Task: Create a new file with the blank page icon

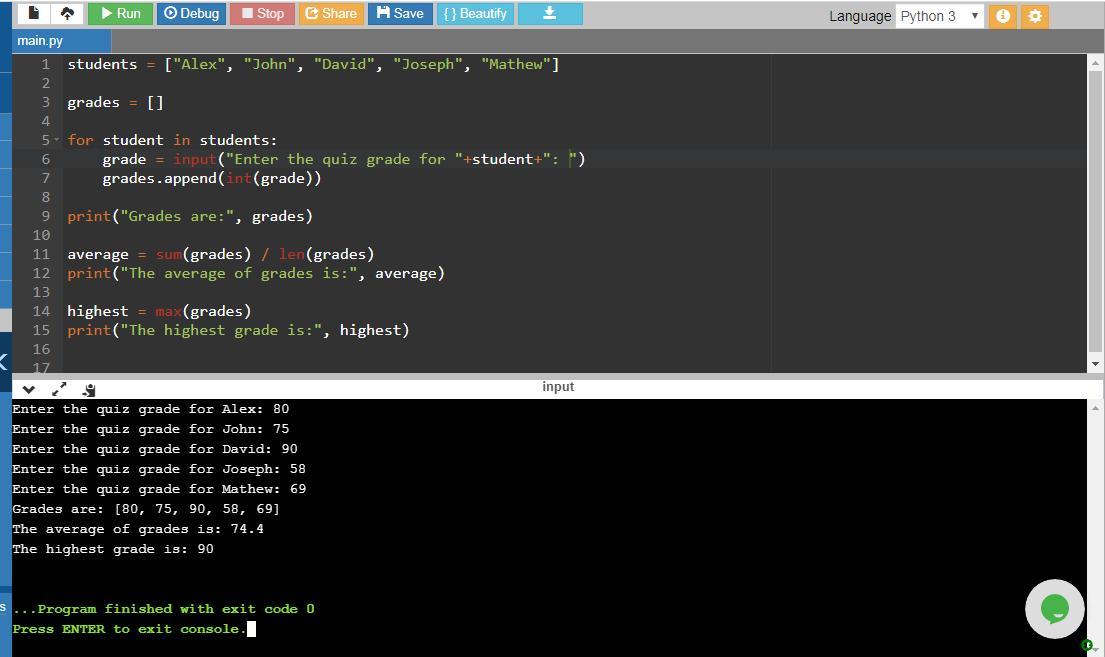Action: [34, 14]
